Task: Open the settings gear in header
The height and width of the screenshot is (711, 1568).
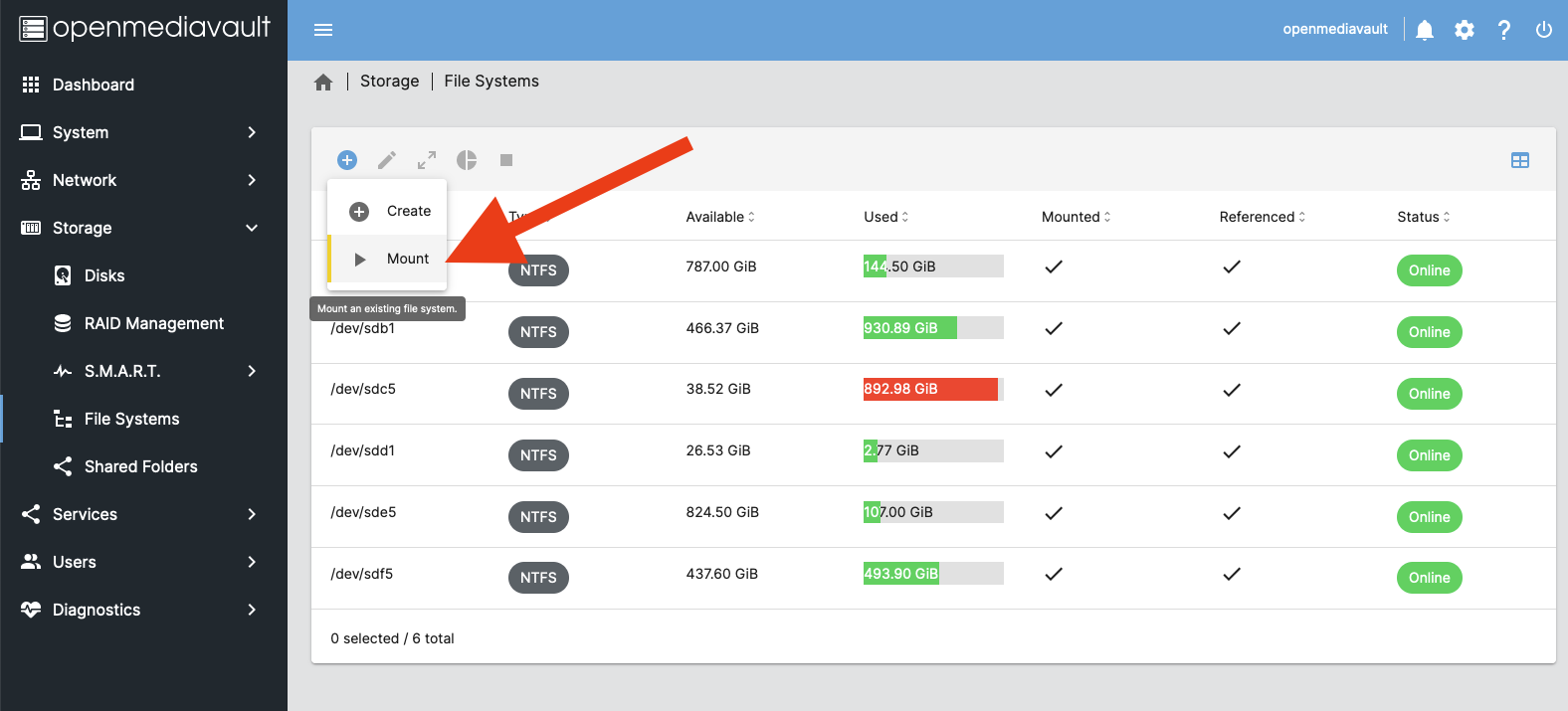Action: coord(1465,30)
